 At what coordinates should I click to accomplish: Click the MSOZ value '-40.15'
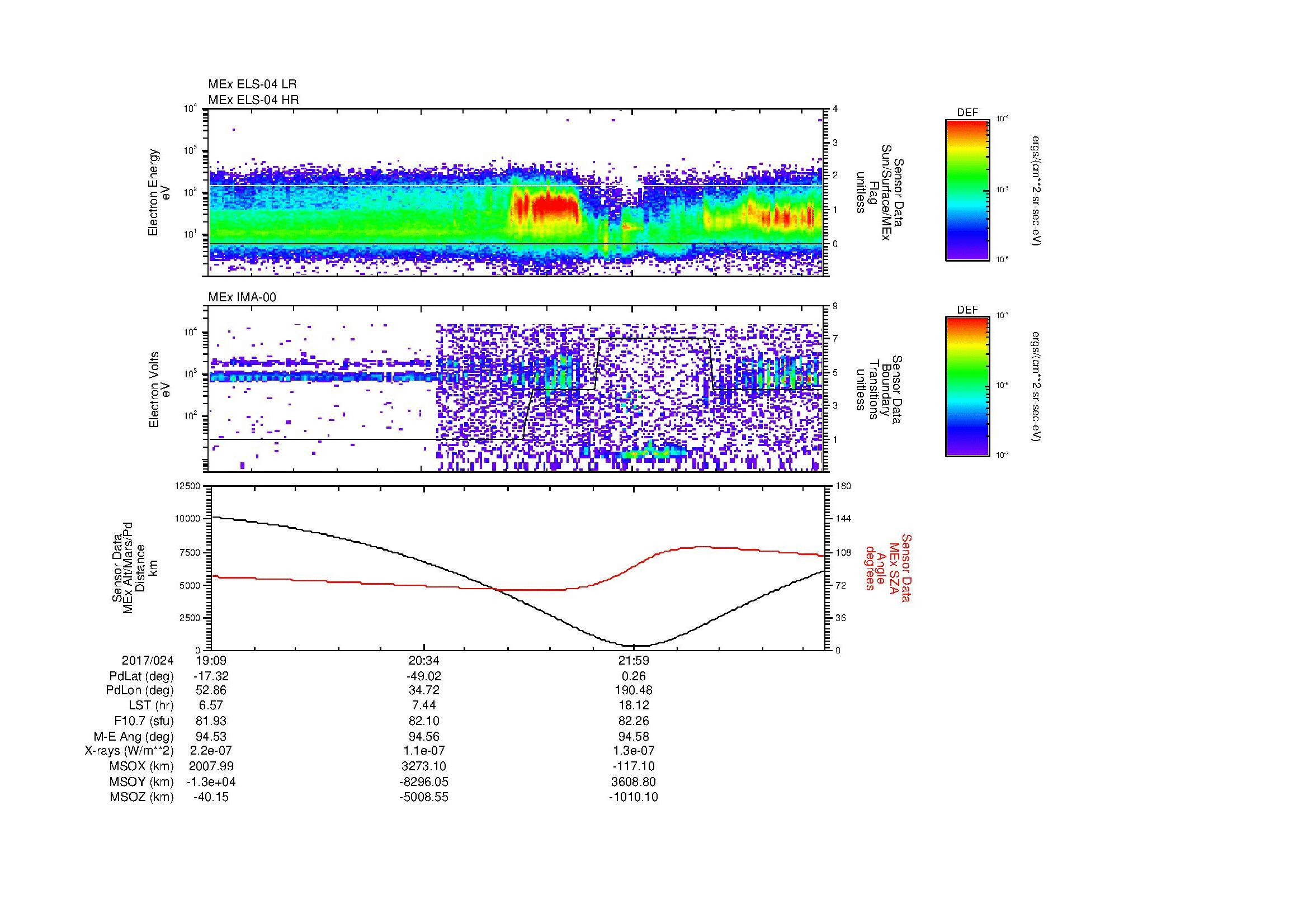(x=211, y=797)
